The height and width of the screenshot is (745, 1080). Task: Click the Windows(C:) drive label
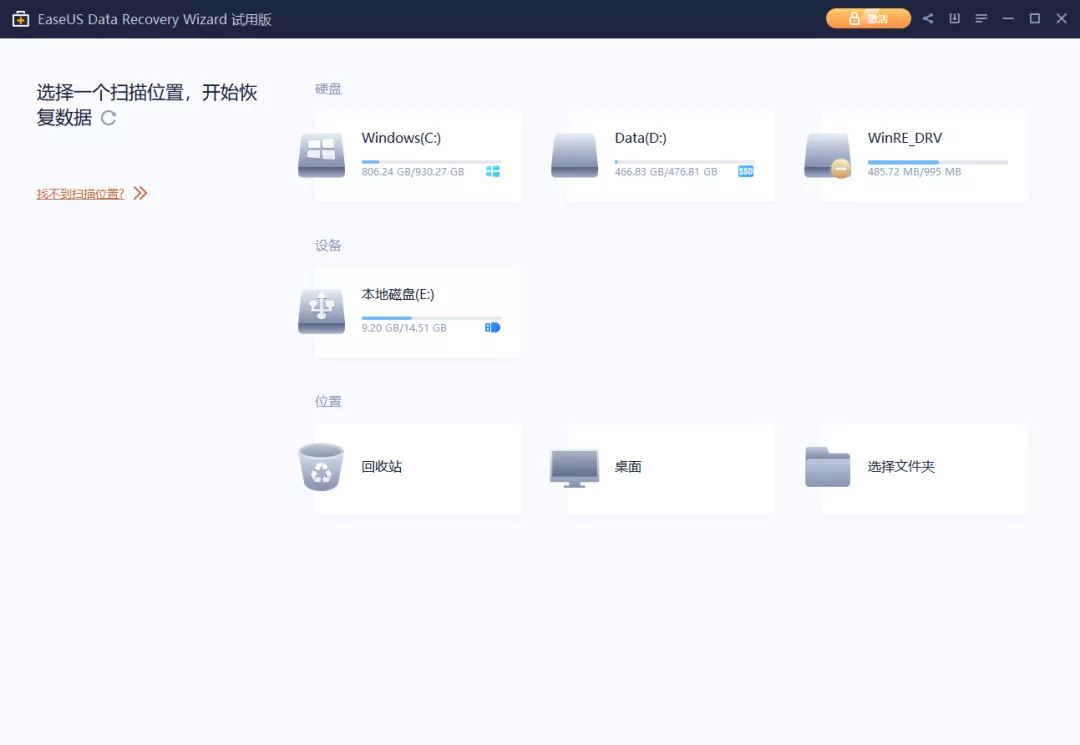click(x=401, y=138)
